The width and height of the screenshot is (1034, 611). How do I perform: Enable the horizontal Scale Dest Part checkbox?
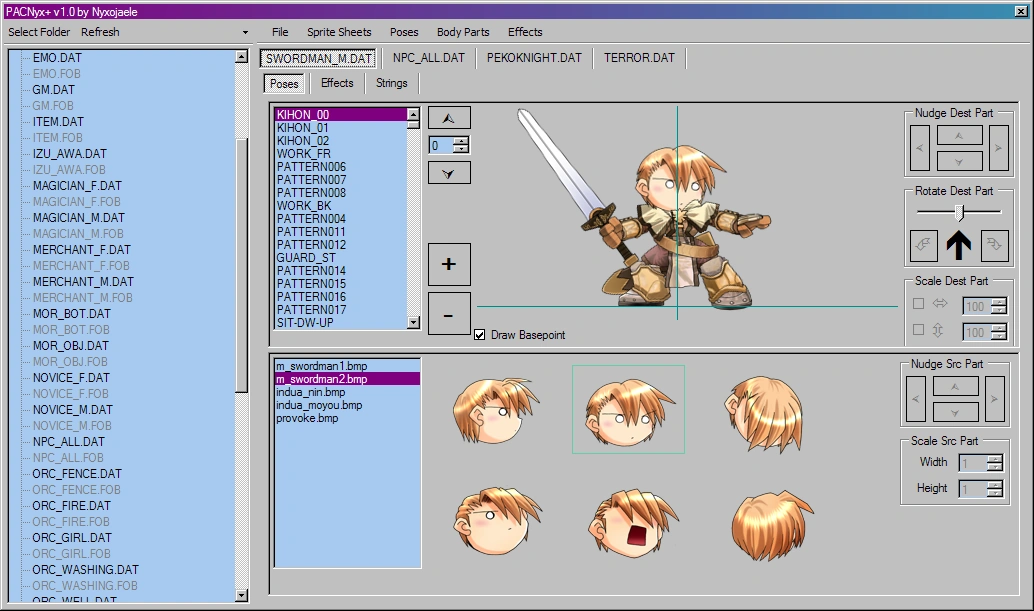coord(916,305)
